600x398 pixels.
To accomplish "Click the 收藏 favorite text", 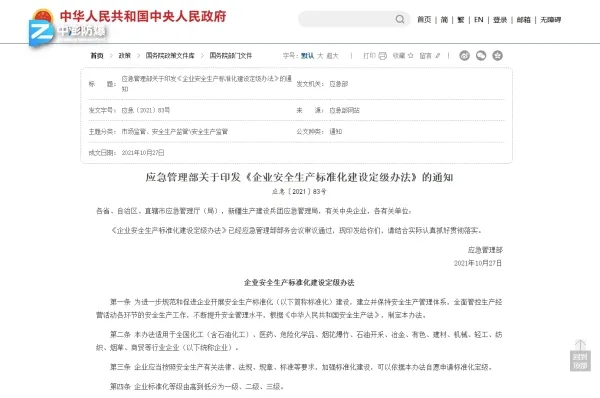I will tap(399, 55).
